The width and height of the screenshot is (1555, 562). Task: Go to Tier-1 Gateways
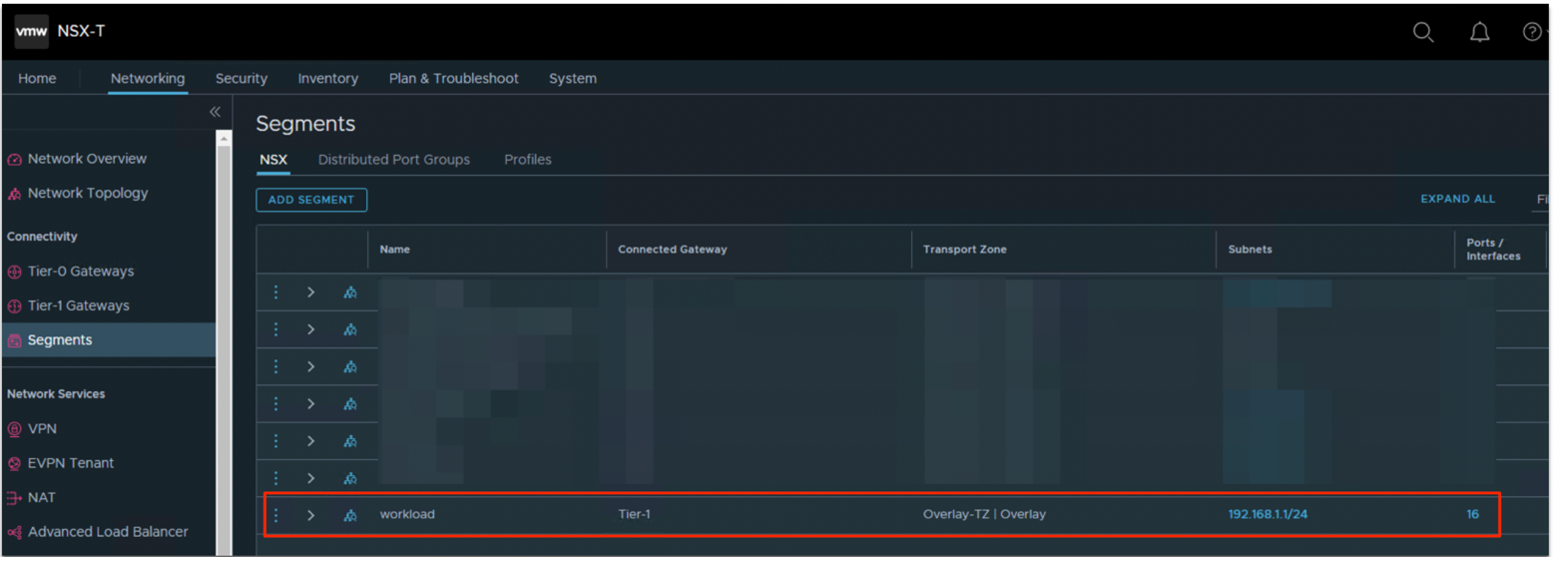click(78, 306)
